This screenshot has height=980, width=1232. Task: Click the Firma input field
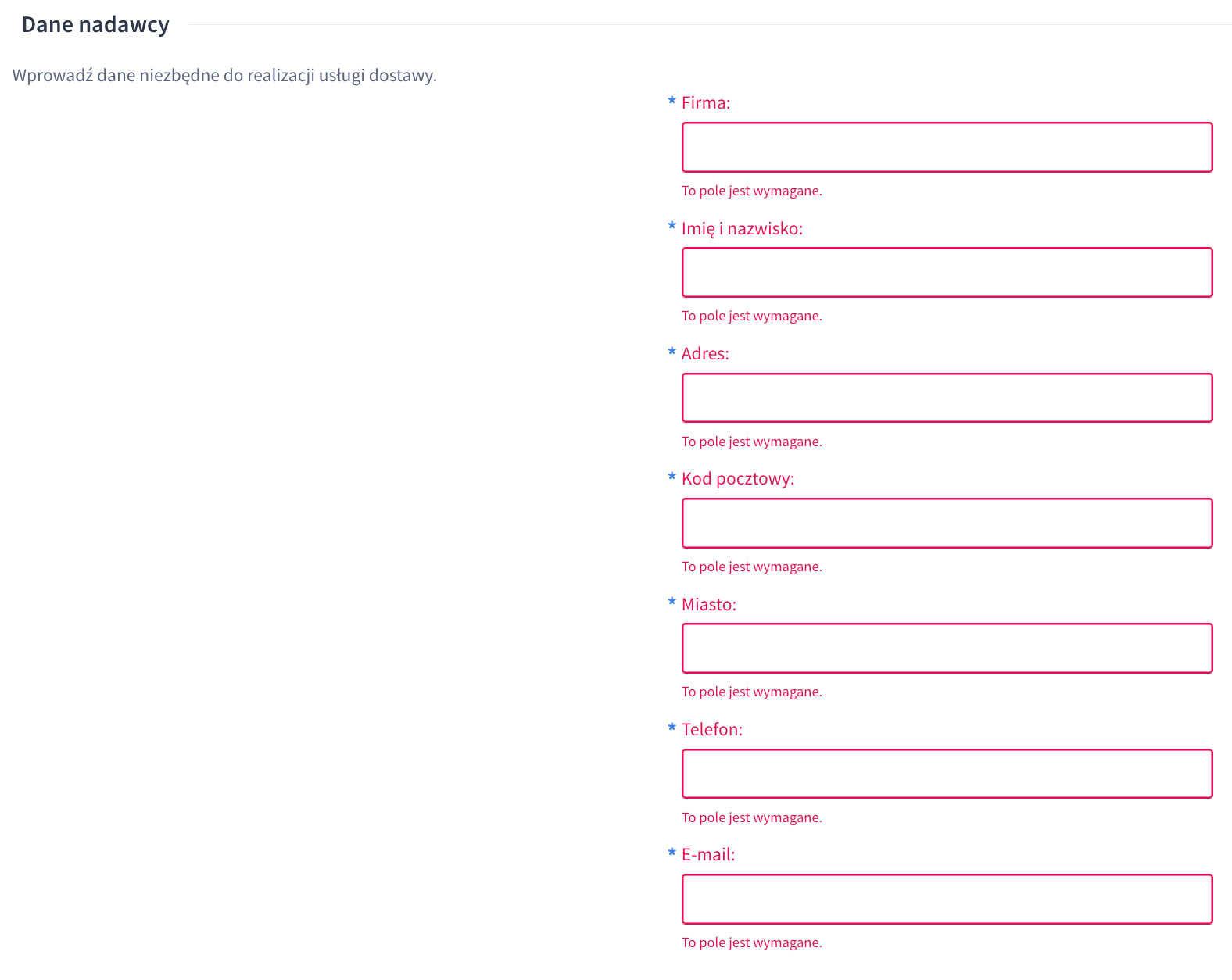click(947, 147)
